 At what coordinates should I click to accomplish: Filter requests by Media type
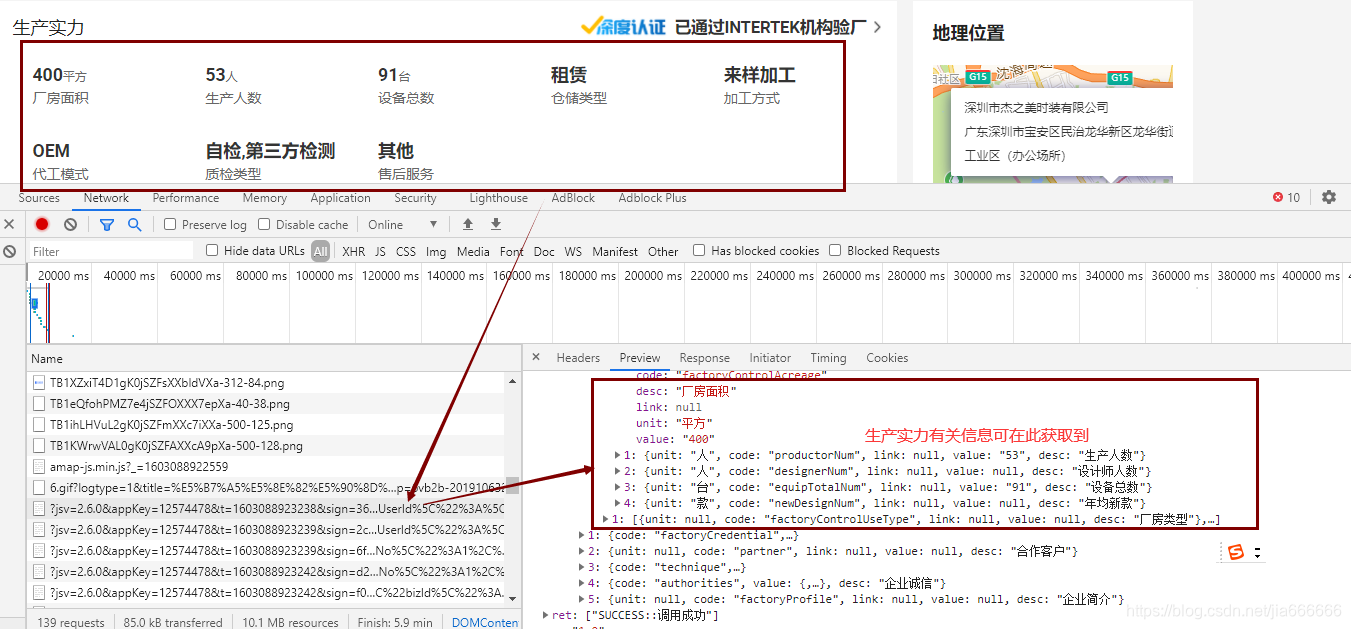point(473,252)
